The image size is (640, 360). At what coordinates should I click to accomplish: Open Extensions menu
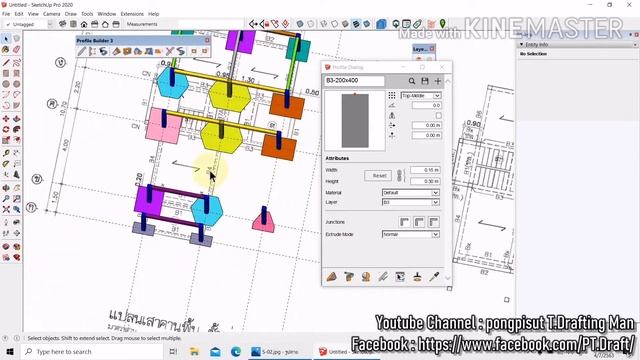point(132,14)
